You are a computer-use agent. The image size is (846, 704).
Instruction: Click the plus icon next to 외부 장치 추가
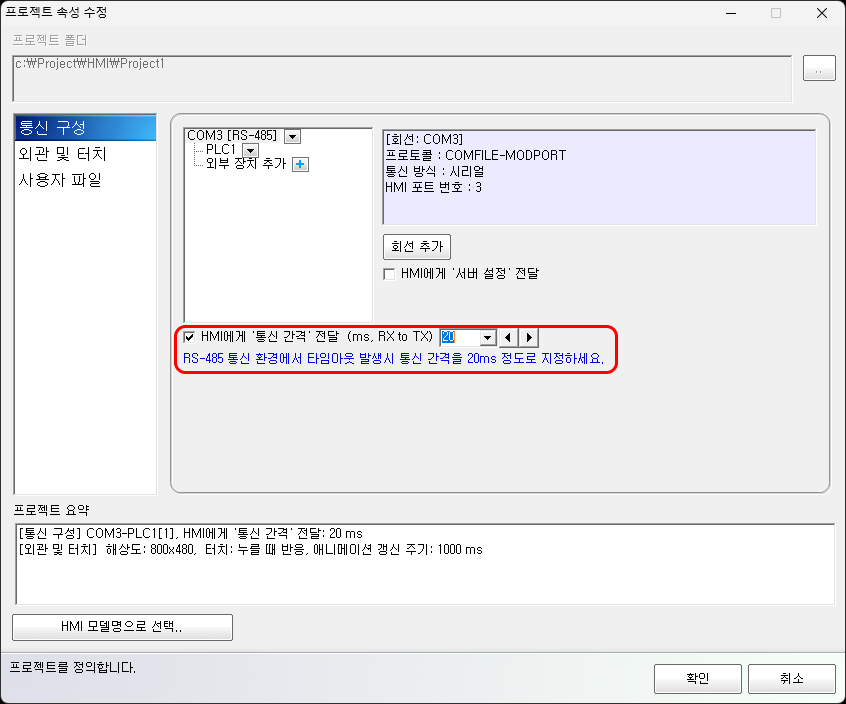pos(300,164)
